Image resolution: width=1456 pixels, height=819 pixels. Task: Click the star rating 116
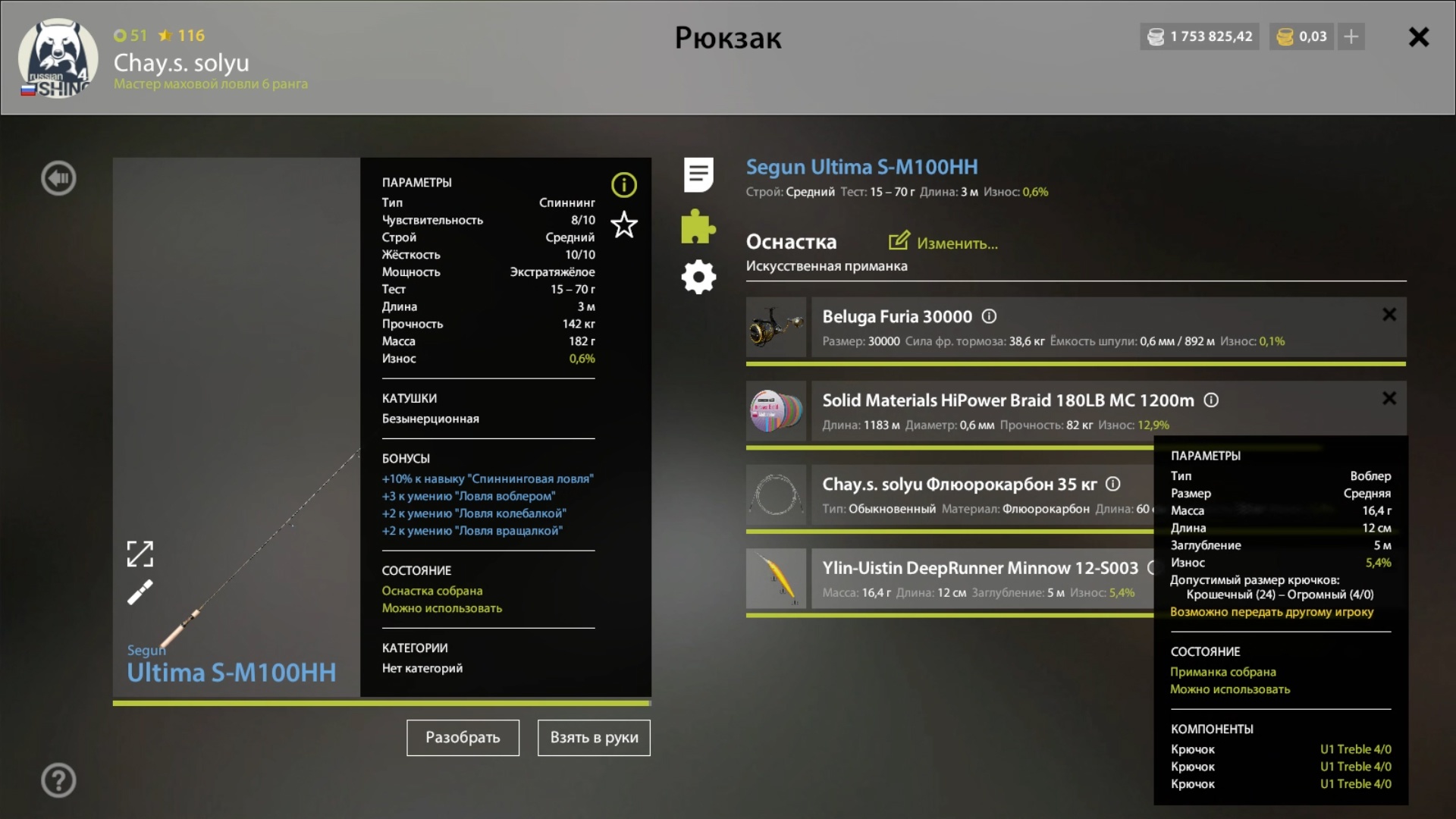(x=182, y=36)
